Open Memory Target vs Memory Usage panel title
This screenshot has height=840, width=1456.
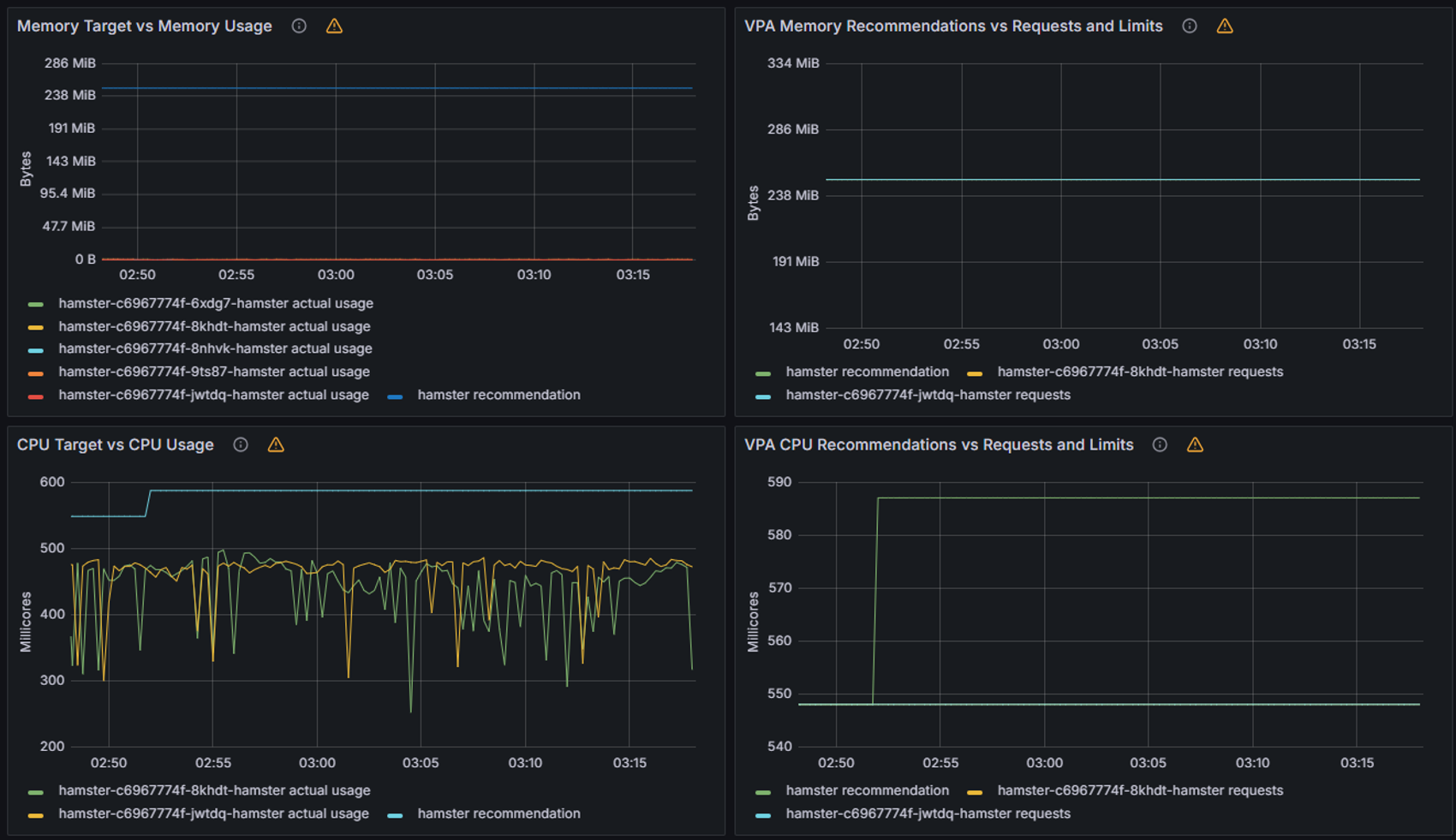point(145,26)
